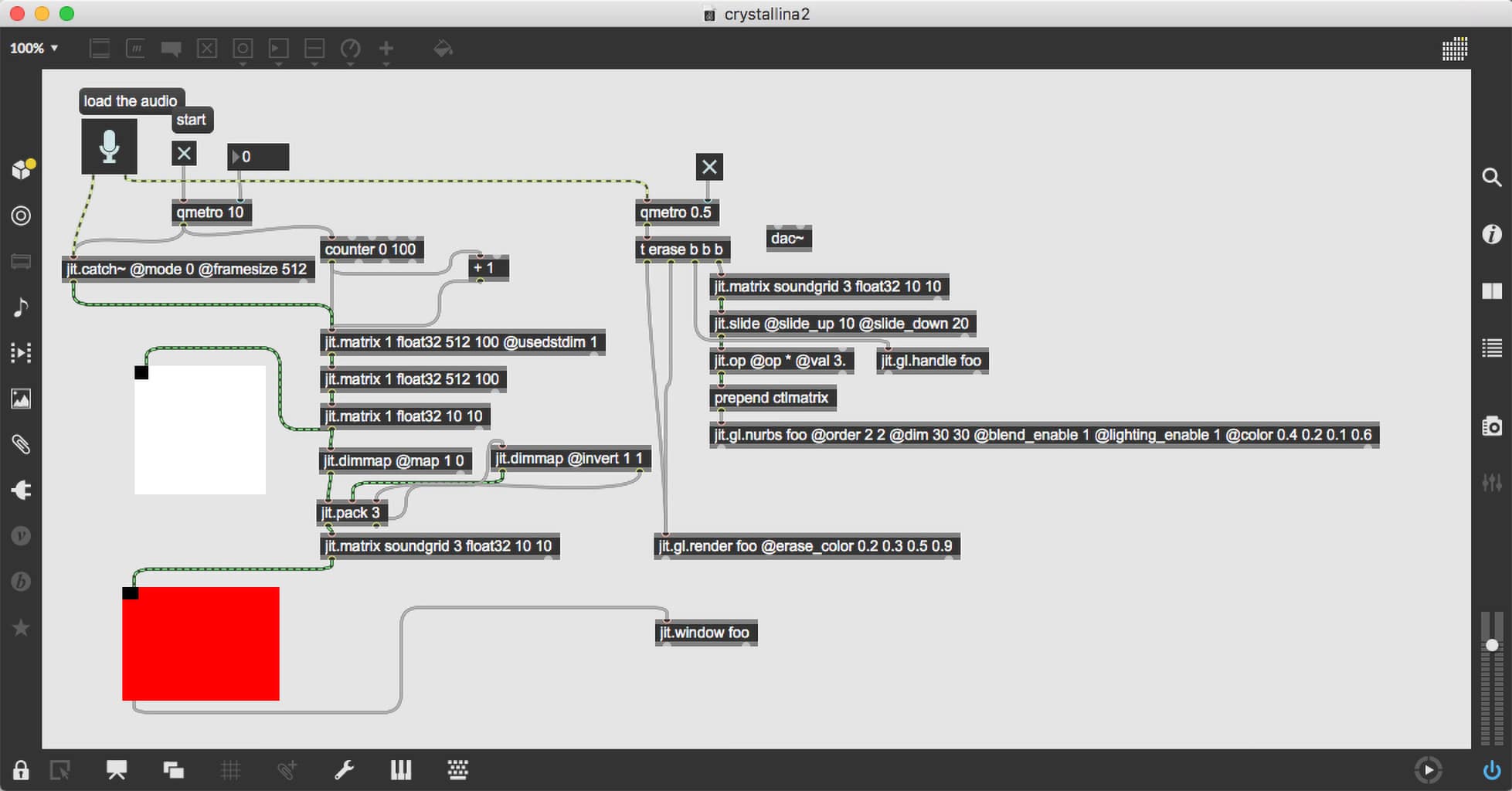Adjust the audio volume gain slider
Viewport: 1512px width, 791px height.
coord(1492,645)
